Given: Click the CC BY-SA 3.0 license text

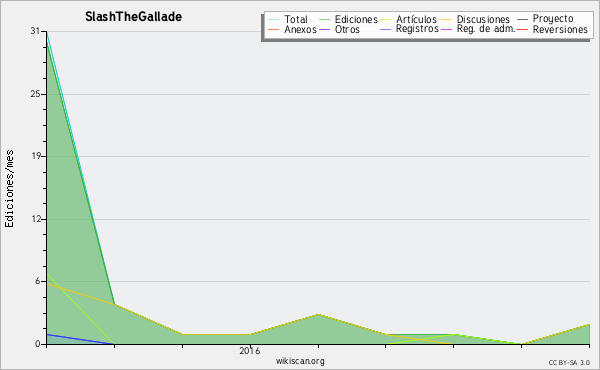Looking at the screenshot, I should tap(569, 363).
